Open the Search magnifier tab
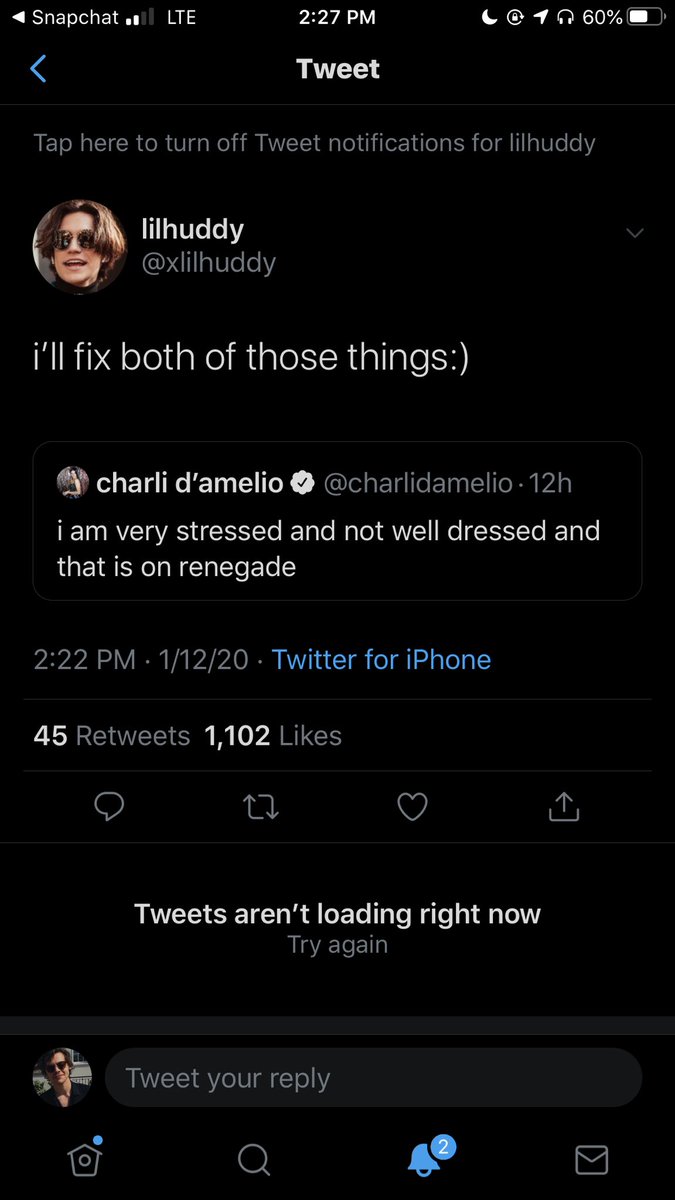The image size is (675, 1200). [254, 1159]
